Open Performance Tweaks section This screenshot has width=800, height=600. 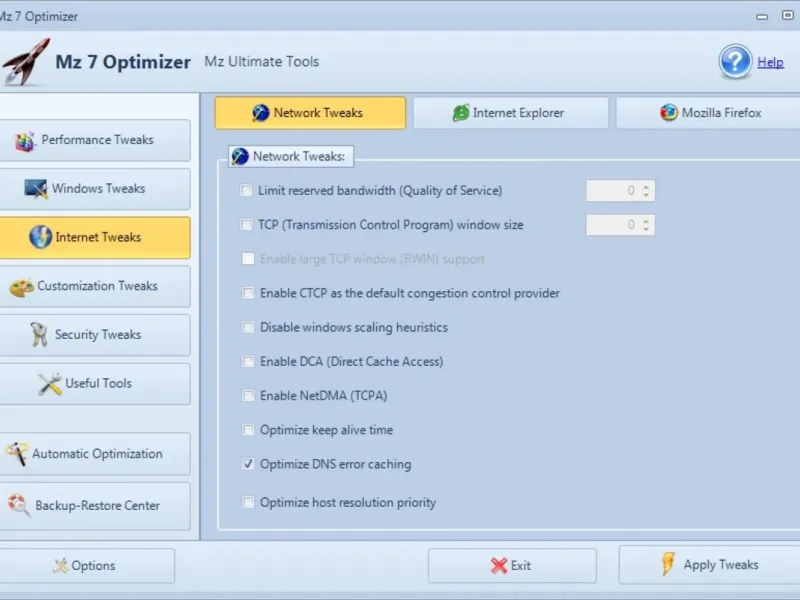(95, 140)
